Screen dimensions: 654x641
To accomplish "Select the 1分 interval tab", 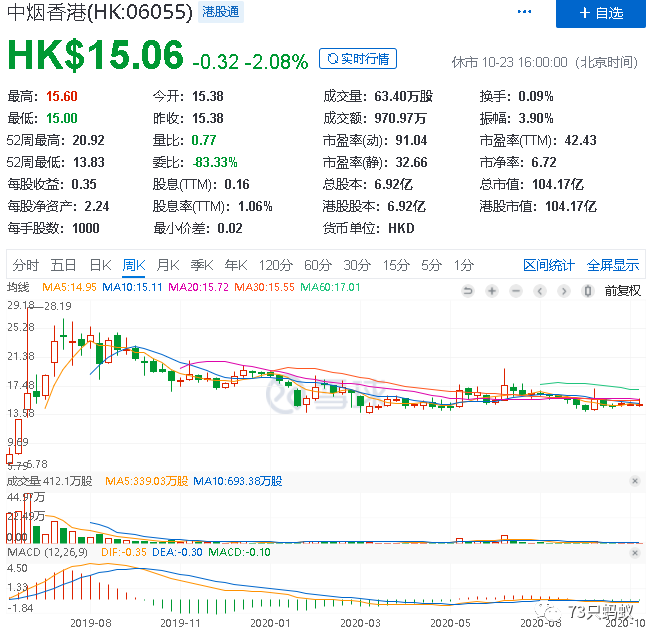I will pos(464,265).
